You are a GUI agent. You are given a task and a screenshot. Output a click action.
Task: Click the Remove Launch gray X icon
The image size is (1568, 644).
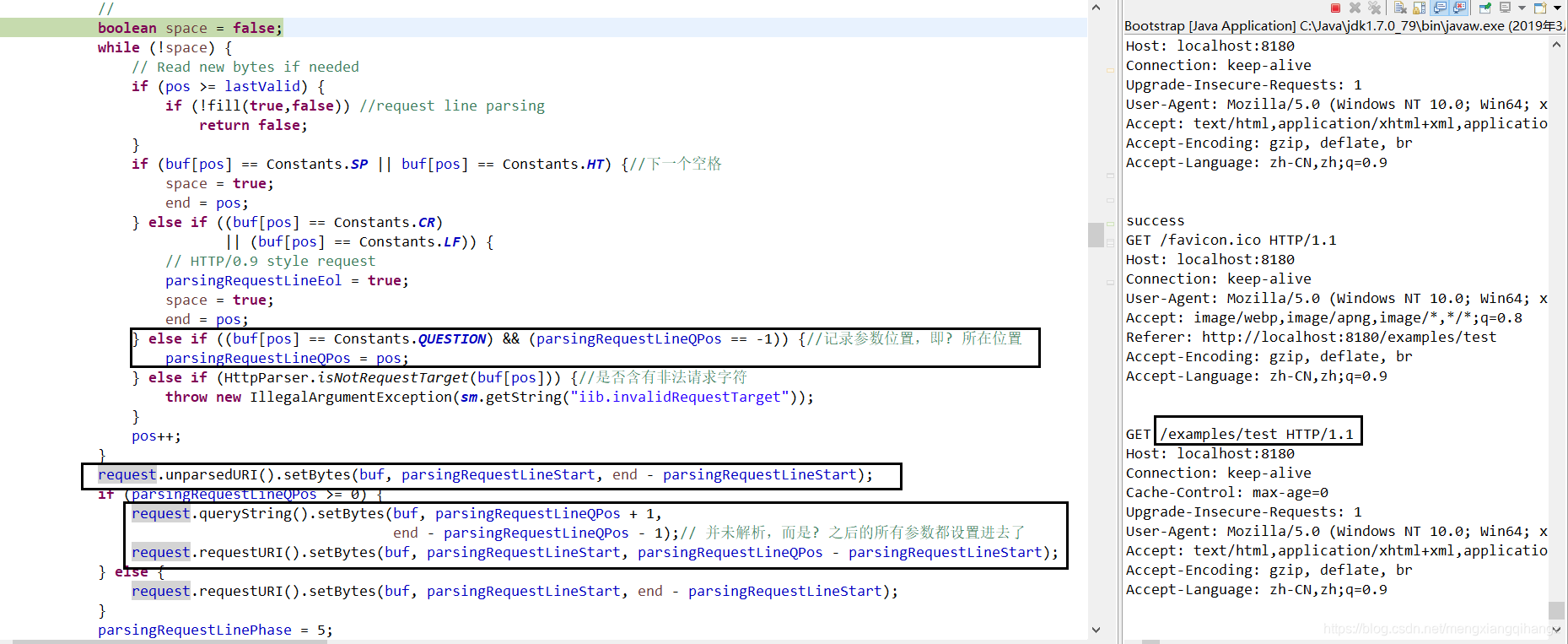point(1355,8)
